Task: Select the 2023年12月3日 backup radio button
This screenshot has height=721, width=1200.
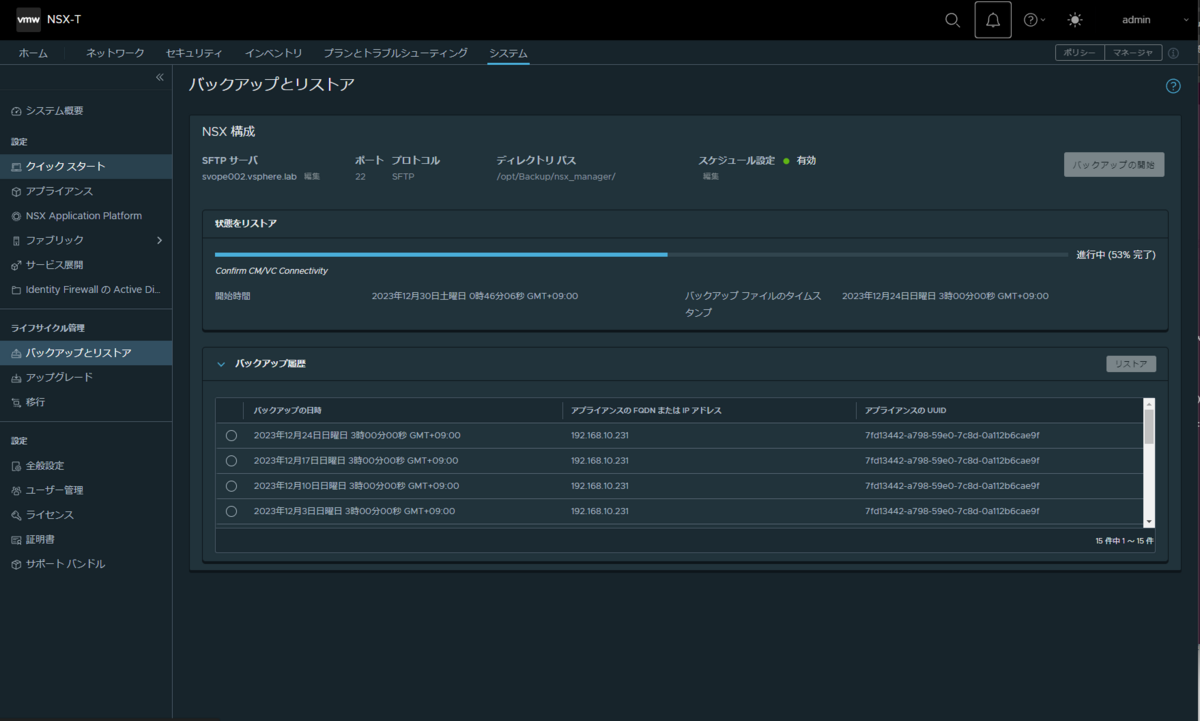Action: (231, 511)
